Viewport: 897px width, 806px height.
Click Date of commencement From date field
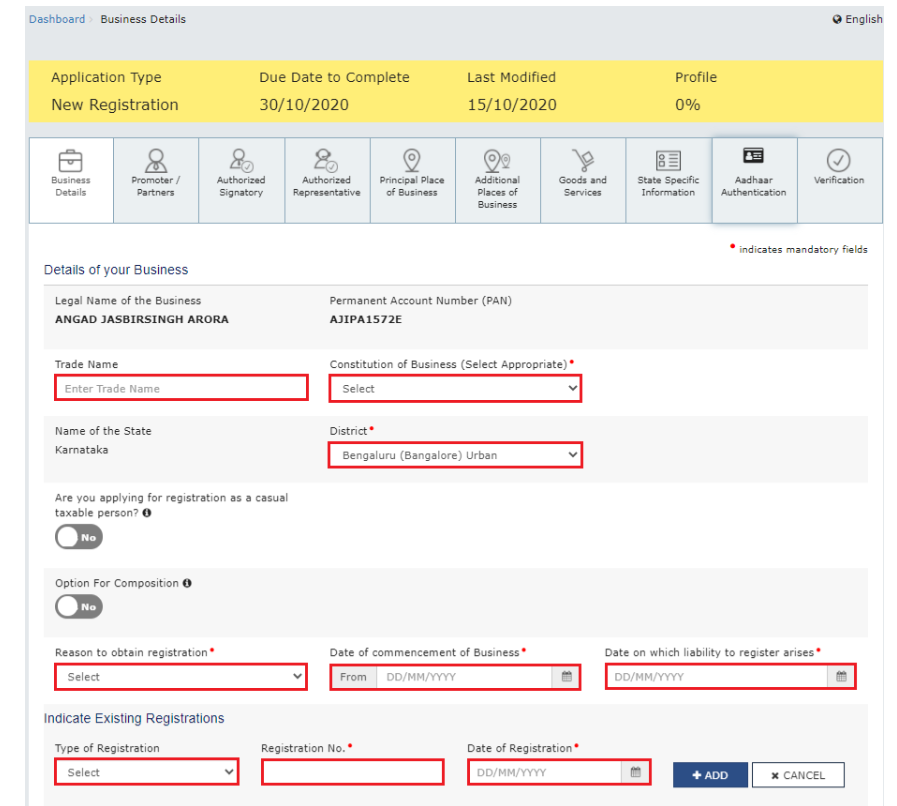(x=464, y=677)
